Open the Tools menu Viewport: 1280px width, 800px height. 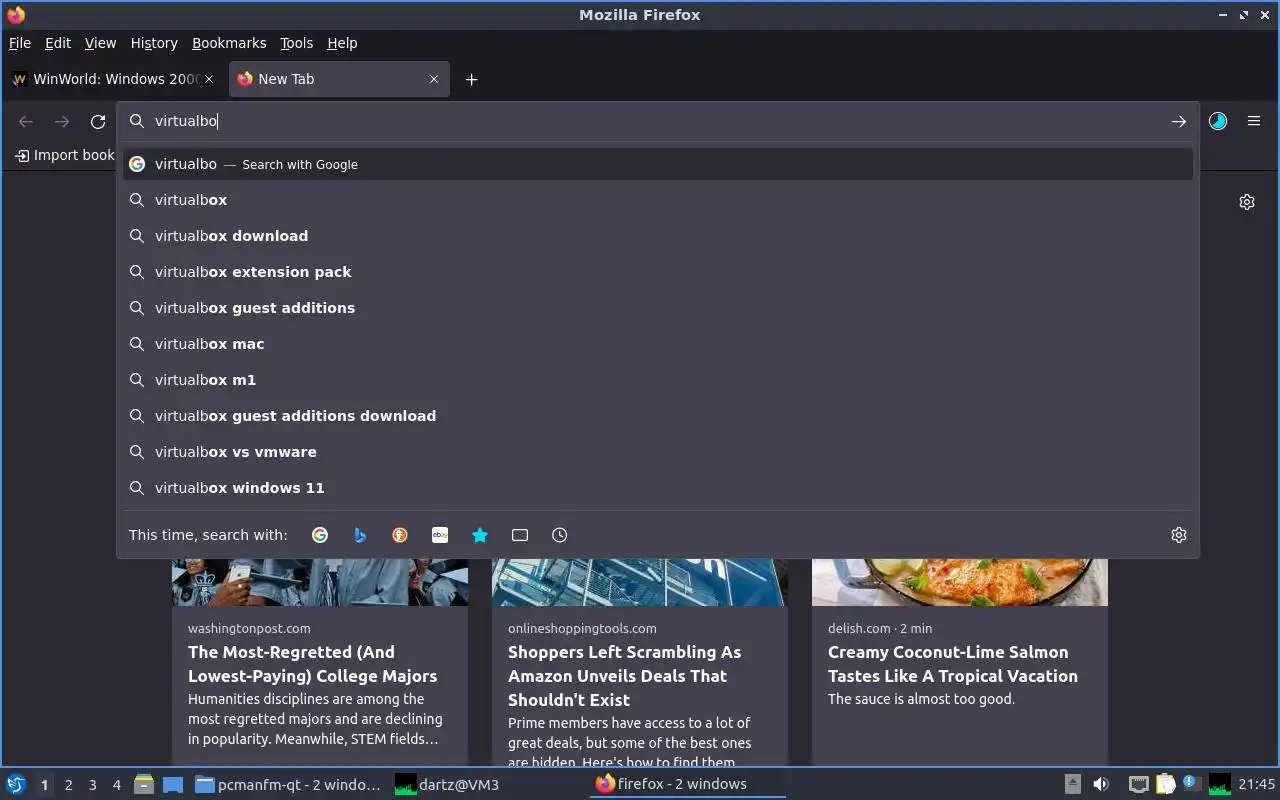[x=296, y=43]
